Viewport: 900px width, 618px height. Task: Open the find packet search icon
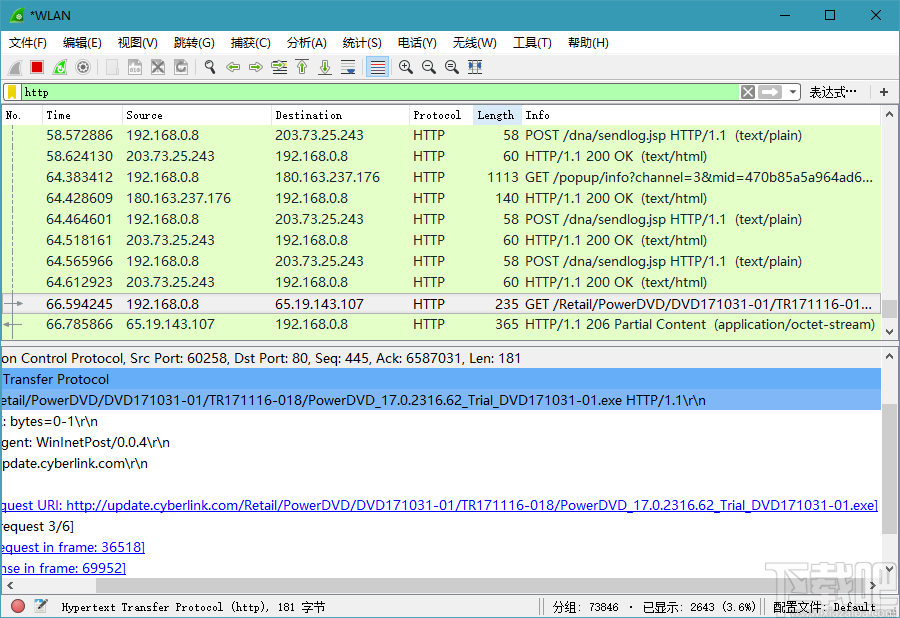click(208, 66)
